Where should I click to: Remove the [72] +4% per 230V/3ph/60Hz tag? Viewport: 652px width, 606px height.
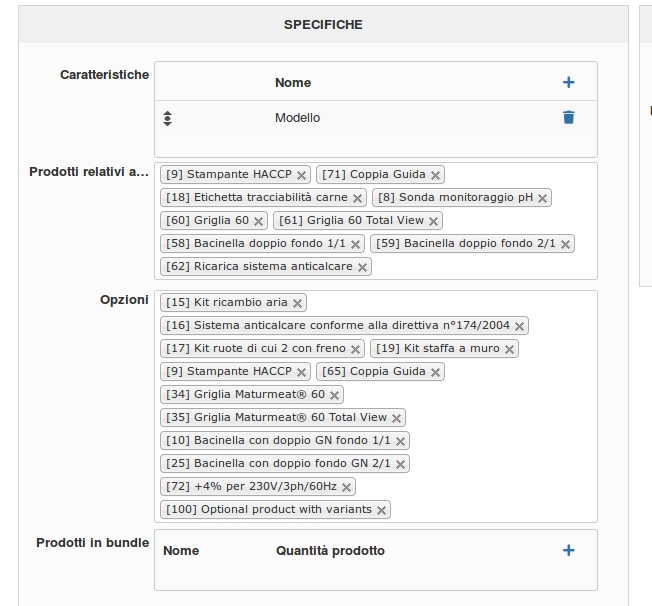[x=346, y=487]
